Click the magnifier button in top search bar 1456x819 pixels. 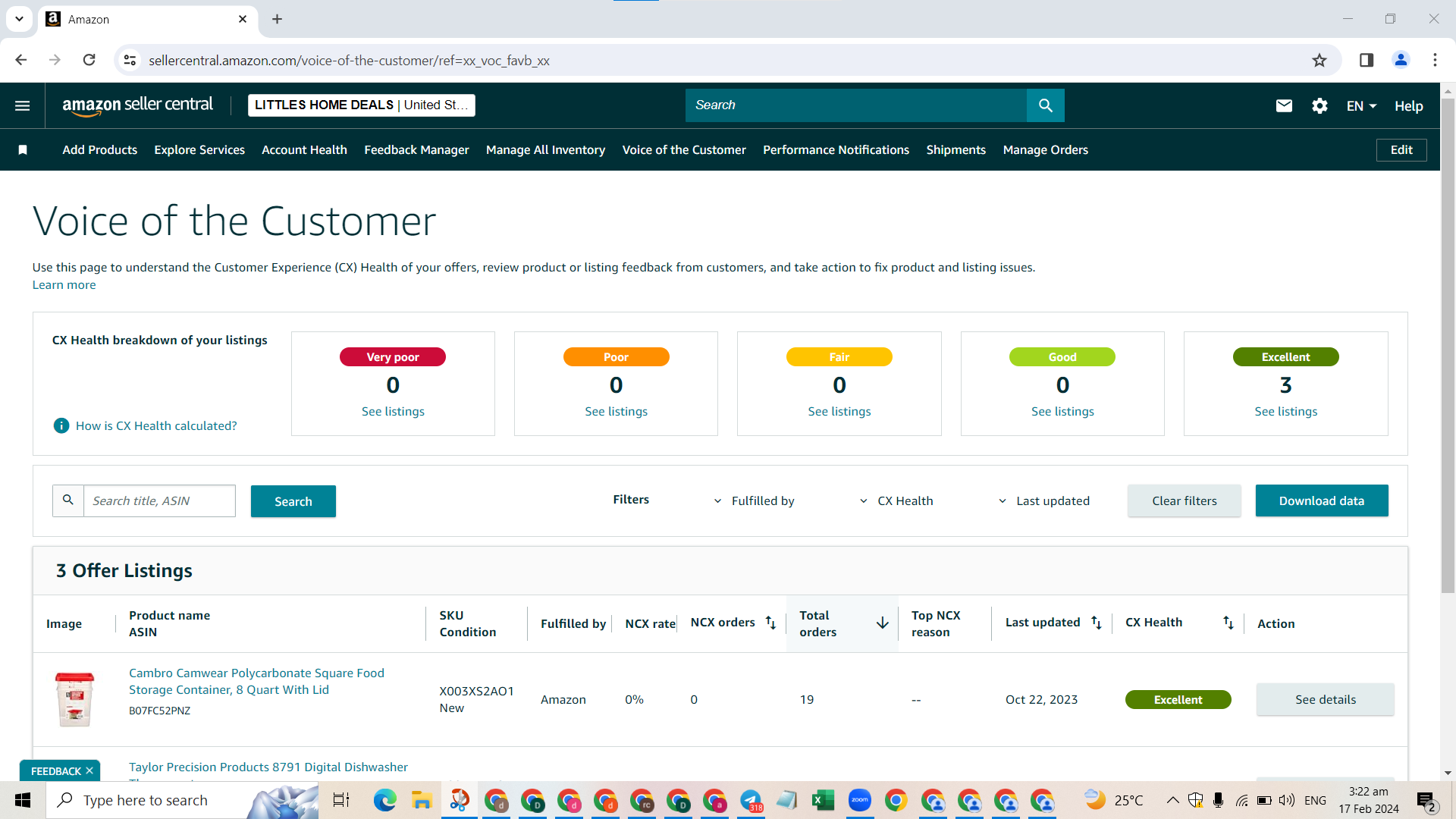point(1045,105)
